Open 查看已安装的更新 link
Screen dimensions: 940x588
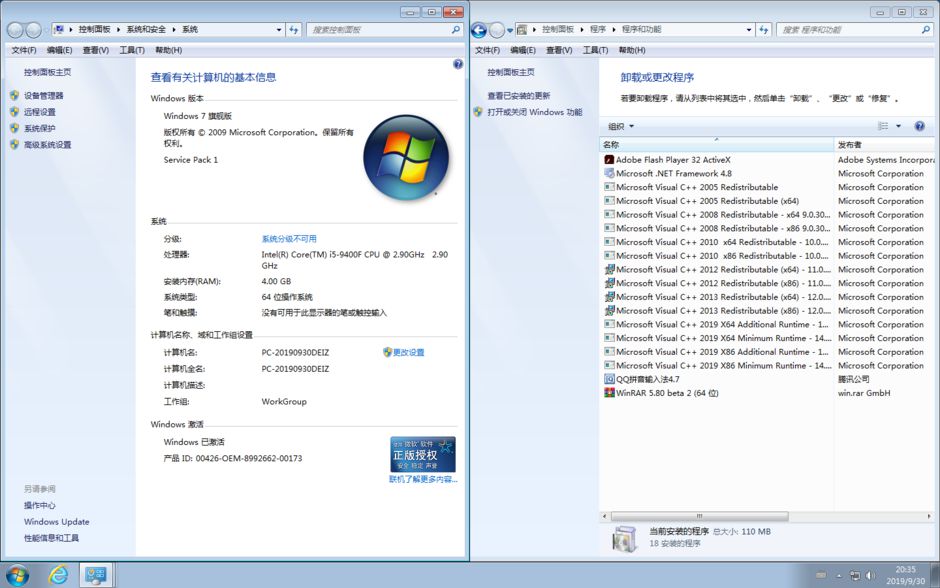click(519, 95)
